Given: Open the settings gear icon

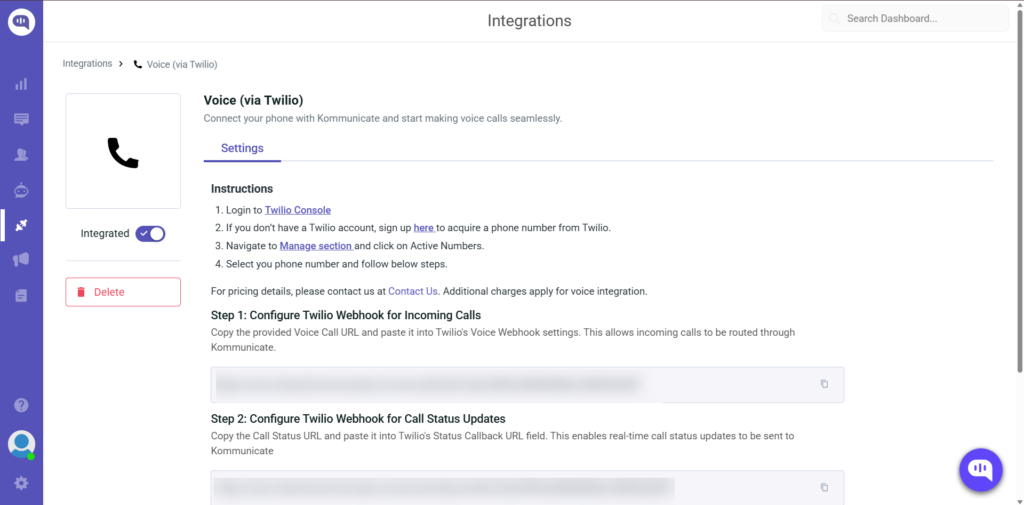Looking at the screenshot, I should point(22,483).
